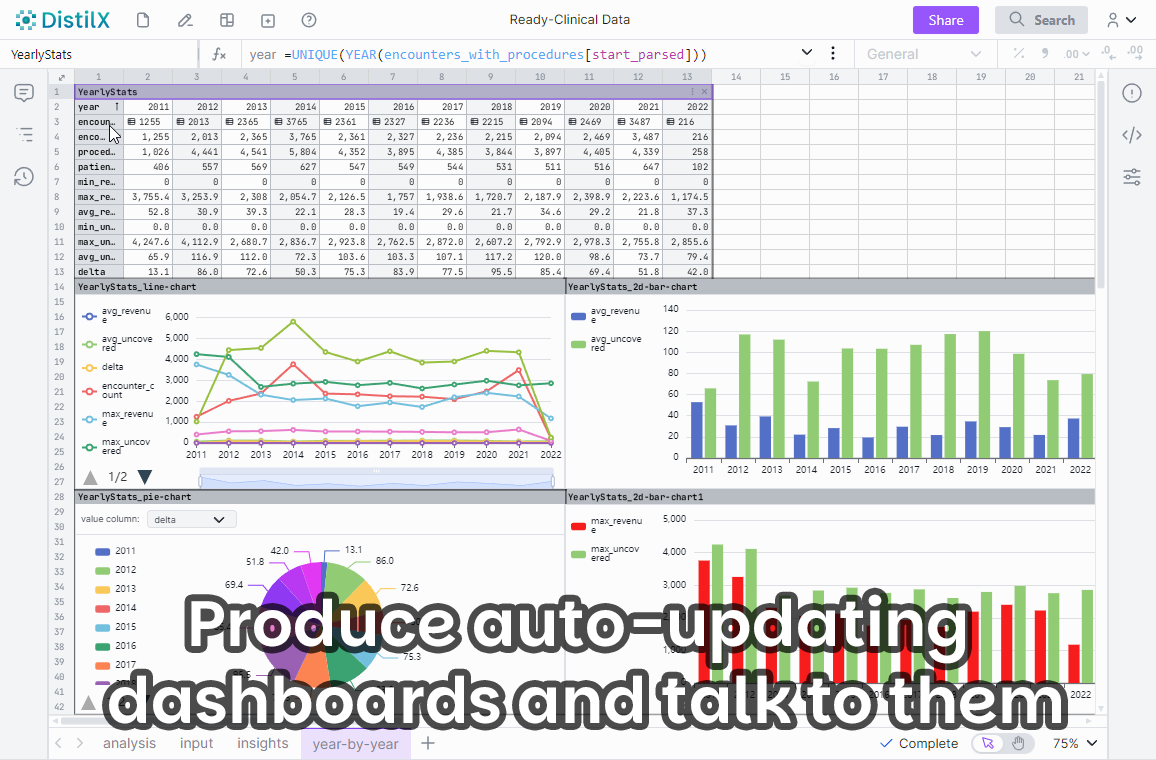Click the pencil Edit icon in the top toolbar
The height and width of the screenshot is (760, 1156).
pos(185,20)
